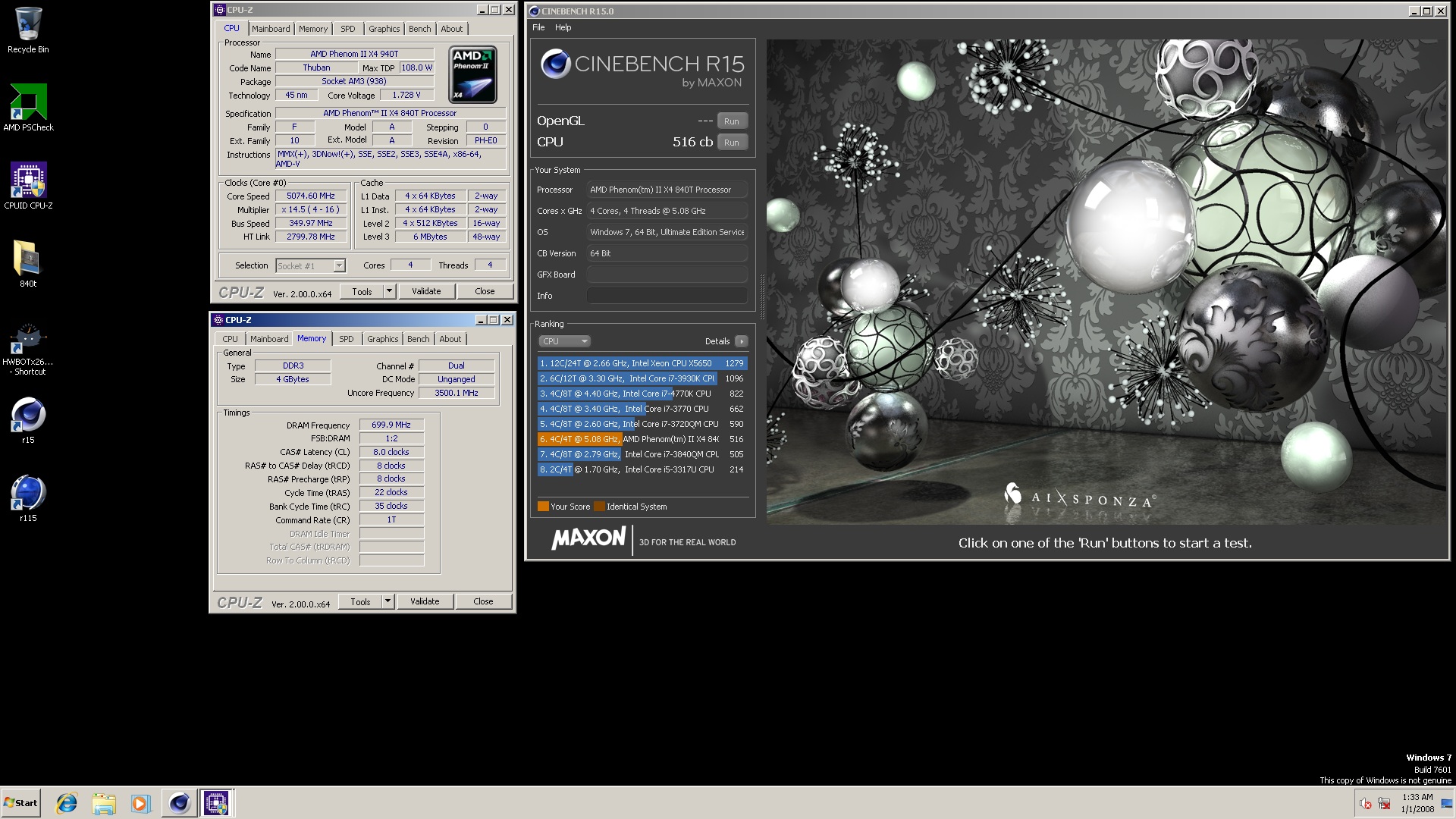The width and height of the screenshot is (1456, 819).
Task: Click the MAXON logo at bottom
Action: 588,539
